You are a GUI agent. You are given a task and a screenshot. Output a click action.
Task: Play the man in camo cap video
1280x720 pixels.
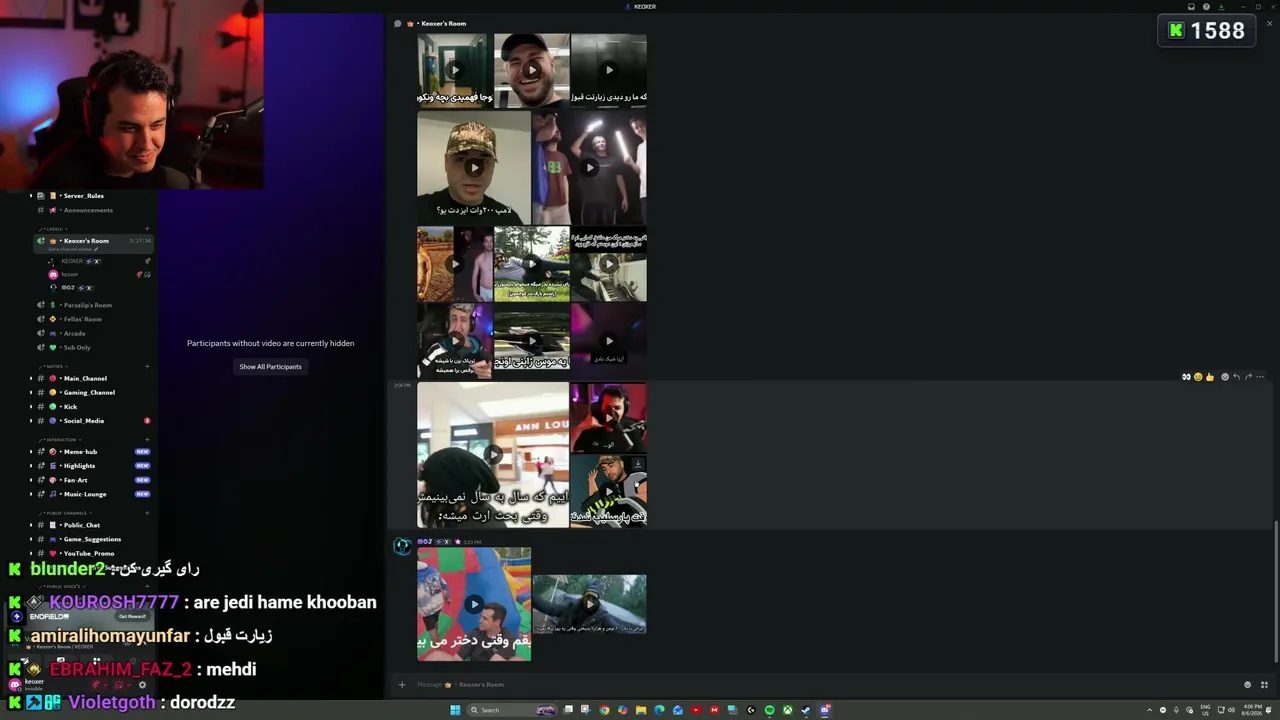474,168
